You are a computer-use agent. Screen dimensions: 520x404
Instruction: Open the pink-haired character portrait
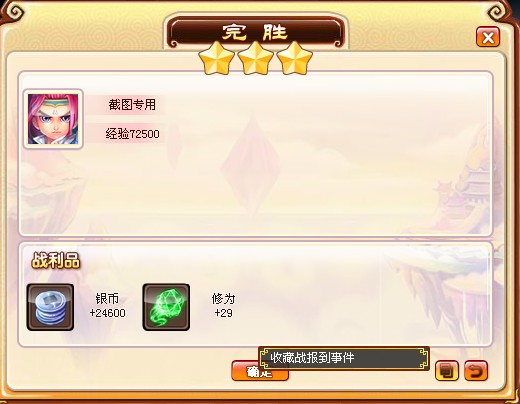53,119
